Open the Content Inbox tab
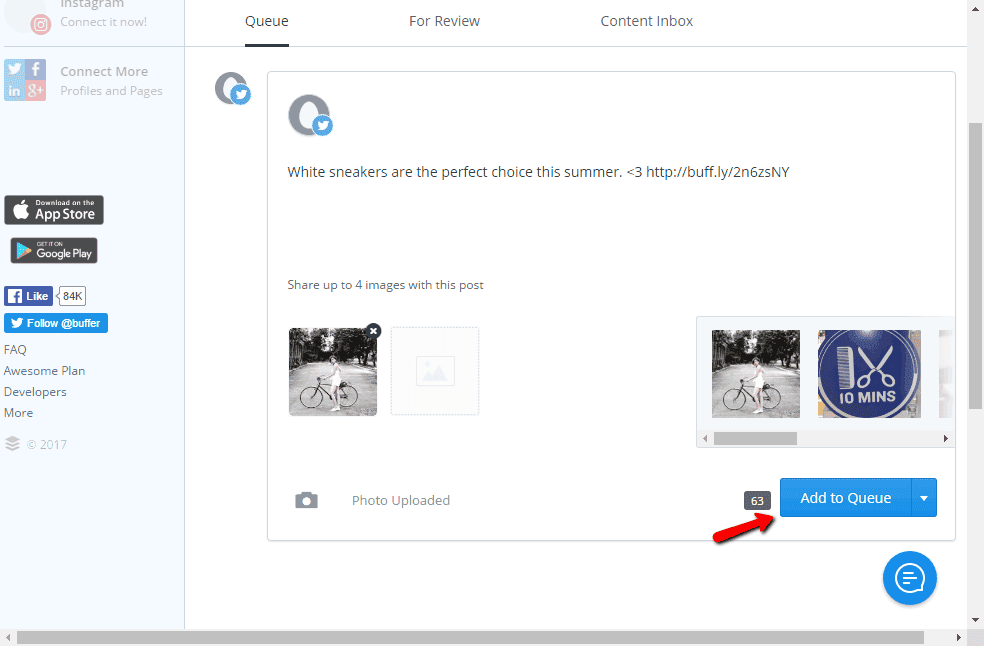This screenshot has height=646, width=984. tap(646, 21)
